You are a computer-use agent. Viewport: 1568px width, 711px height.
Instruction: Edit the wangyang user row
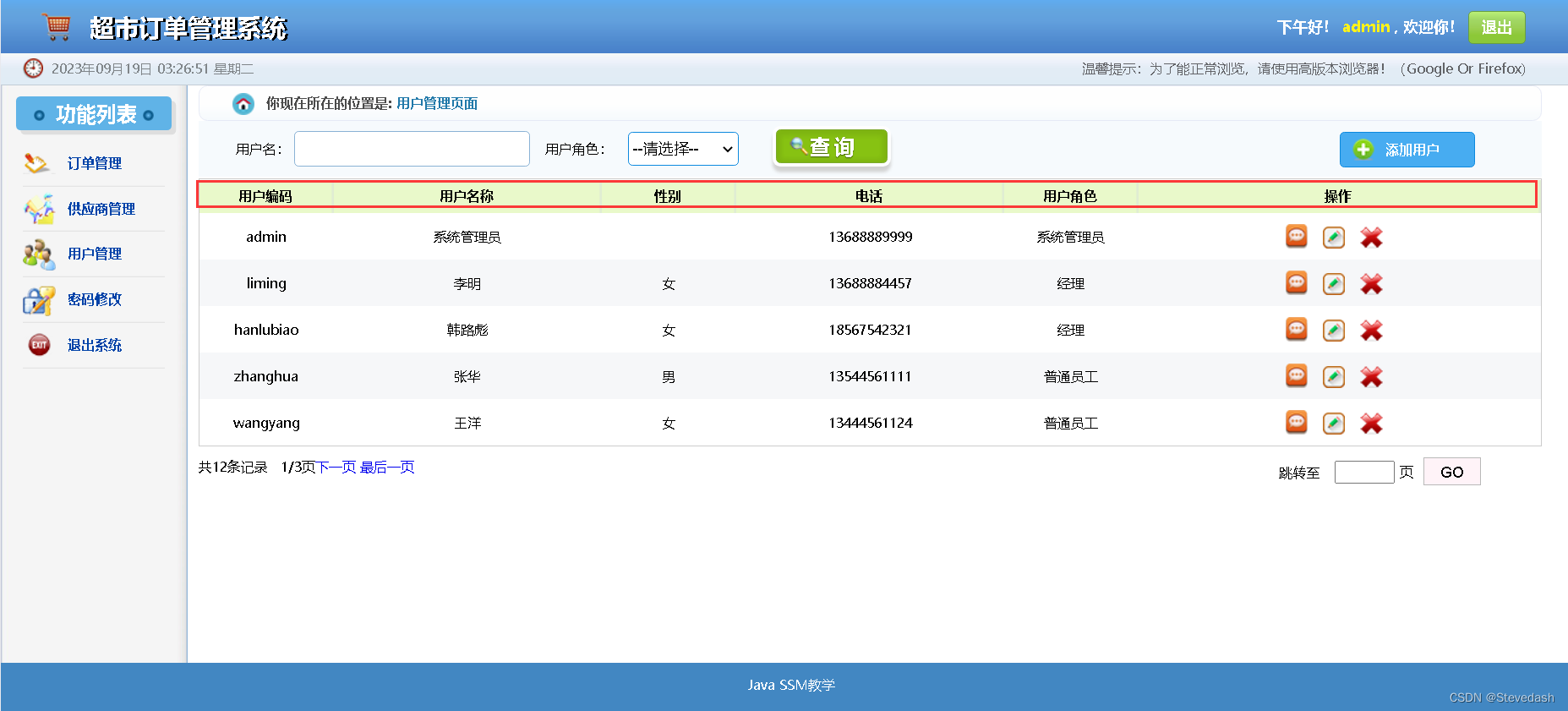pos(1334,424)
